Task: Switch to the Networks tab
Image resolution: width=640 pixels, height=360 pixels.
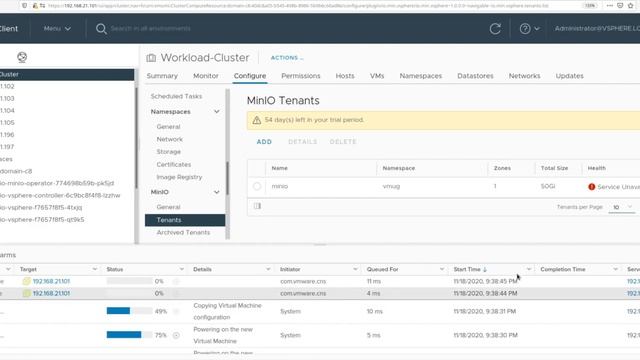Action: point(524,76)
